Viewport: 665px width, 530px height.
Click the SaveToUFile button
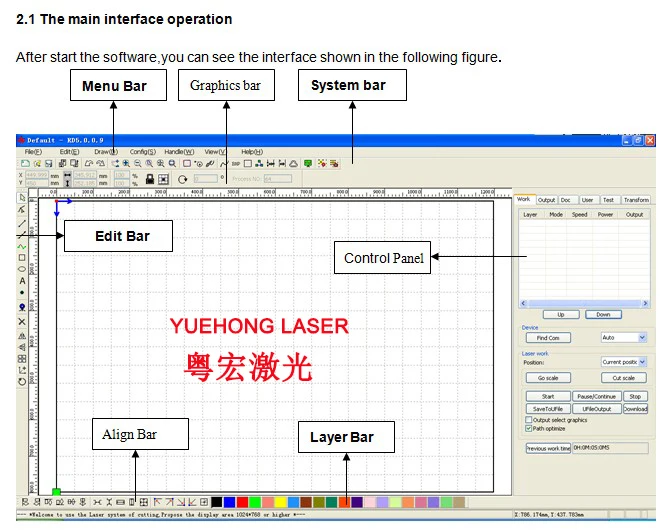point(548,409)
